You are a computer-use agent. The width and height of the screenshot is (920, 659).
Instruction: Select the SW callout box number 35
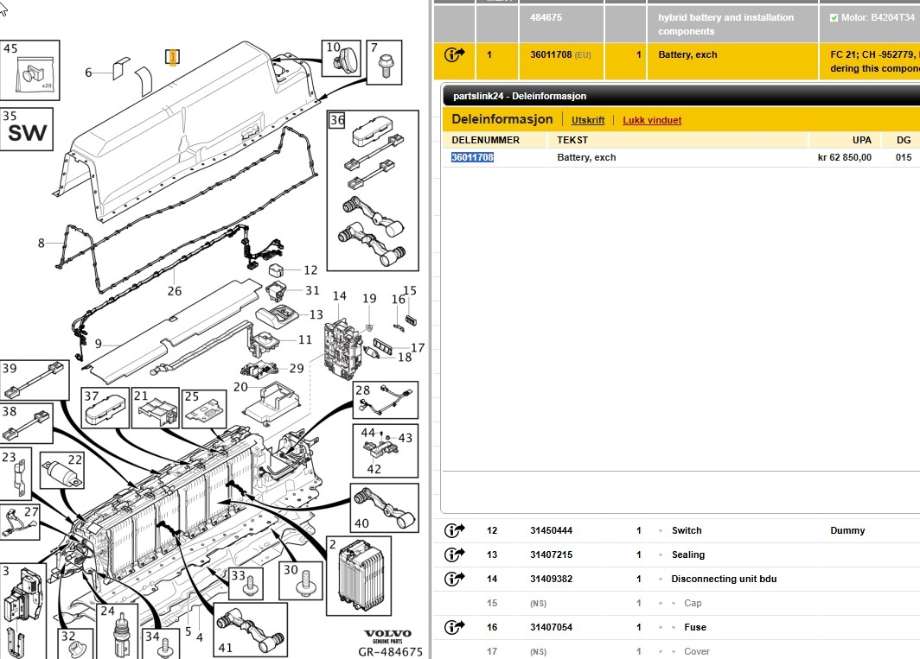click(x=27, y=129)
